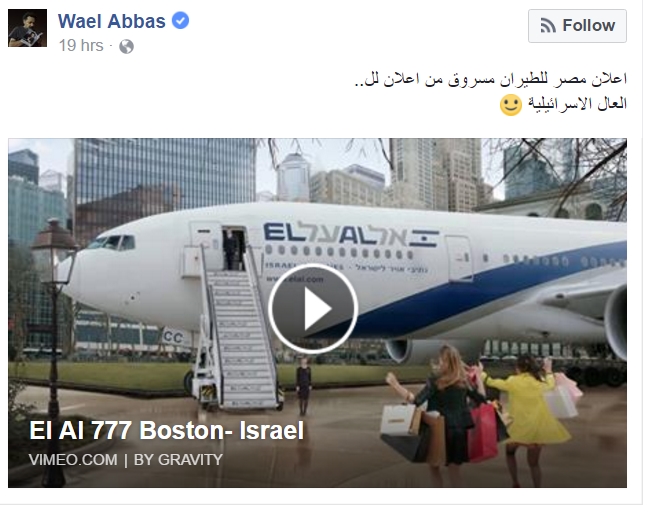Open Wael Abbas profile picture
Image resolution: width=650 pixels, height=512 pixels.
click(27, 28)
